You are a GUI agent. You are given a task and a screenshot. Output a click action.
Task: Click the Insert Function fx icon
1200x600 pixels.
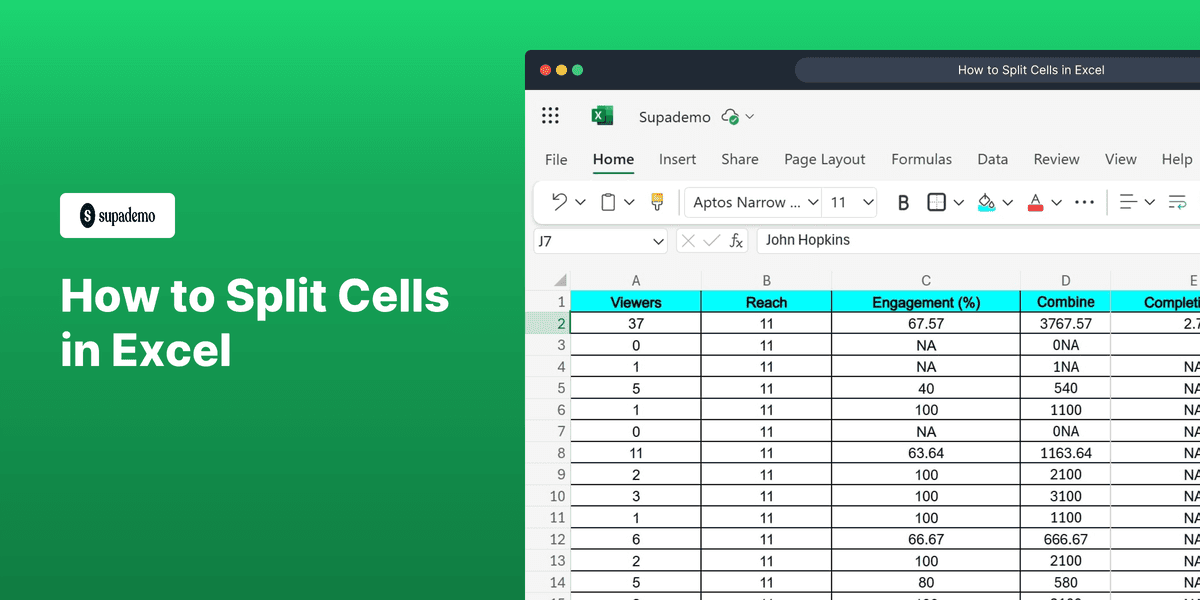736,240
